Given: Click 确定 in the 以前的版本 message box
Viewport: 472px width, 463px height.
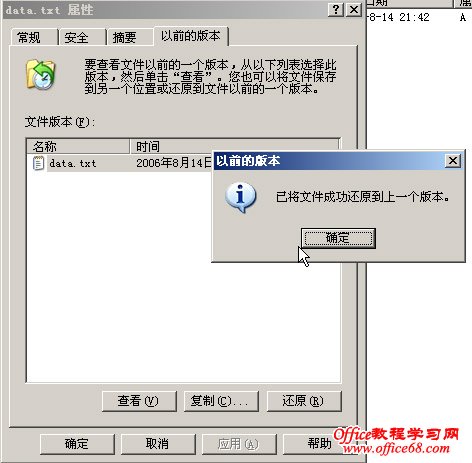Looking at the screenshot, I should tap(338, 238).
